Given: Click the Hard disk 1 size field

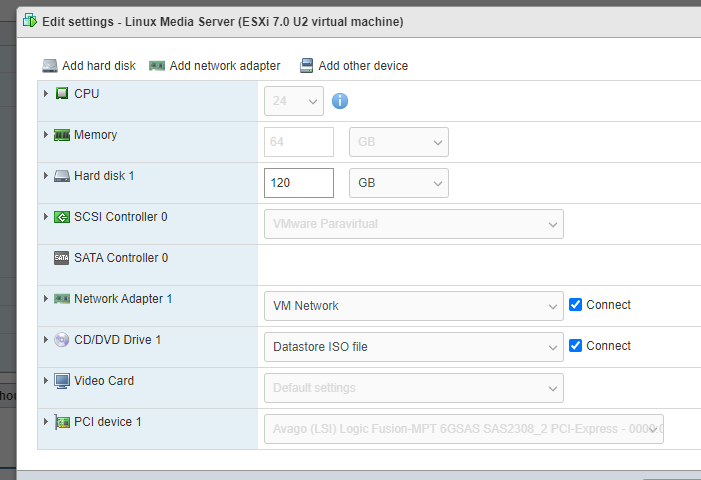Looking at the screenshot, I should point(298,184).
